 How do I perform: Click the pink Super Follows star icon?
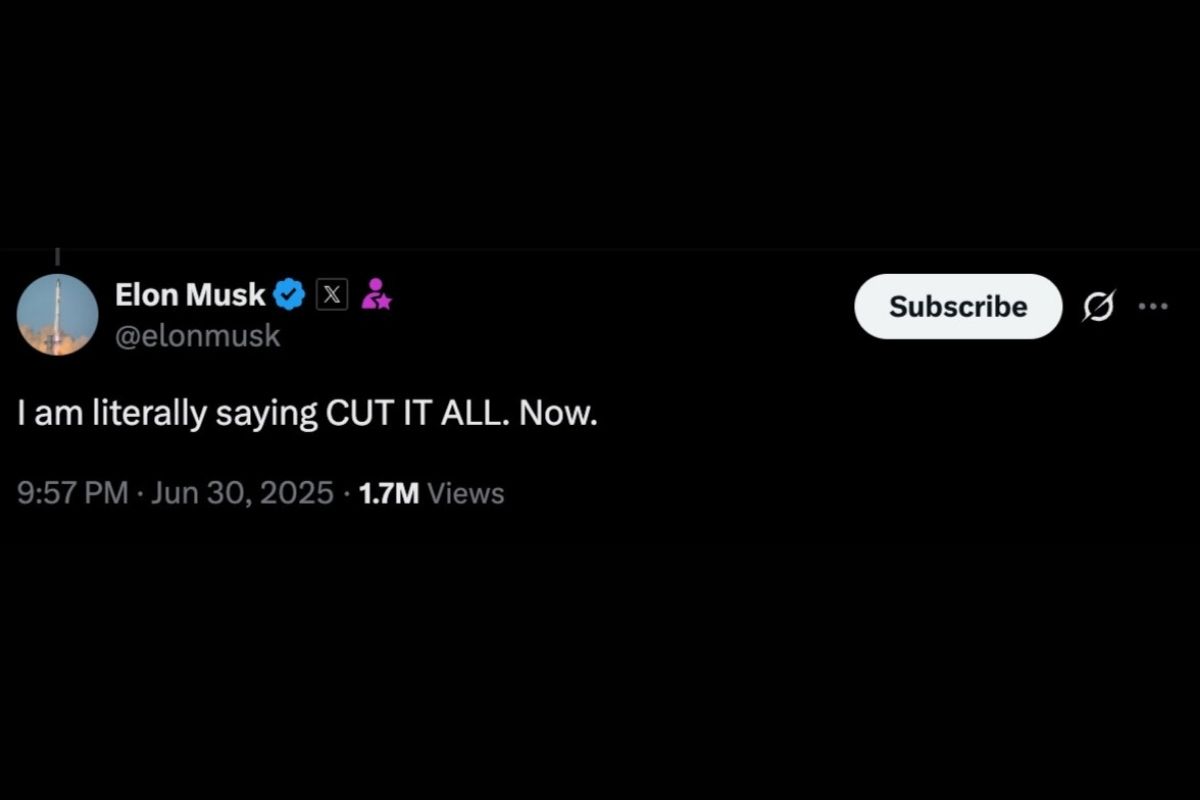click(377, 294)
